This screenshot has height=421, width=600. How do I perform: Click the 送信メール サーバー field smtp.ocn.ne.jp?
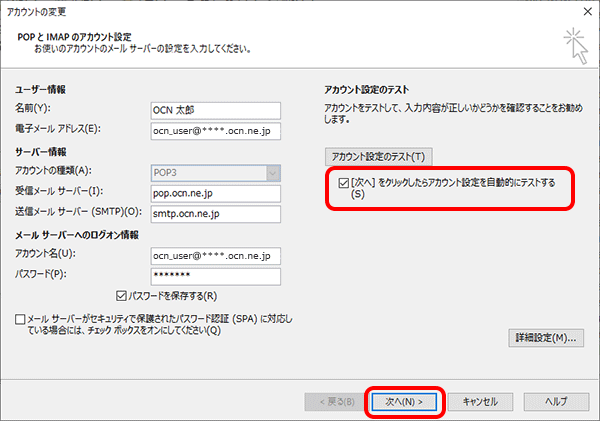coord(215,213)
